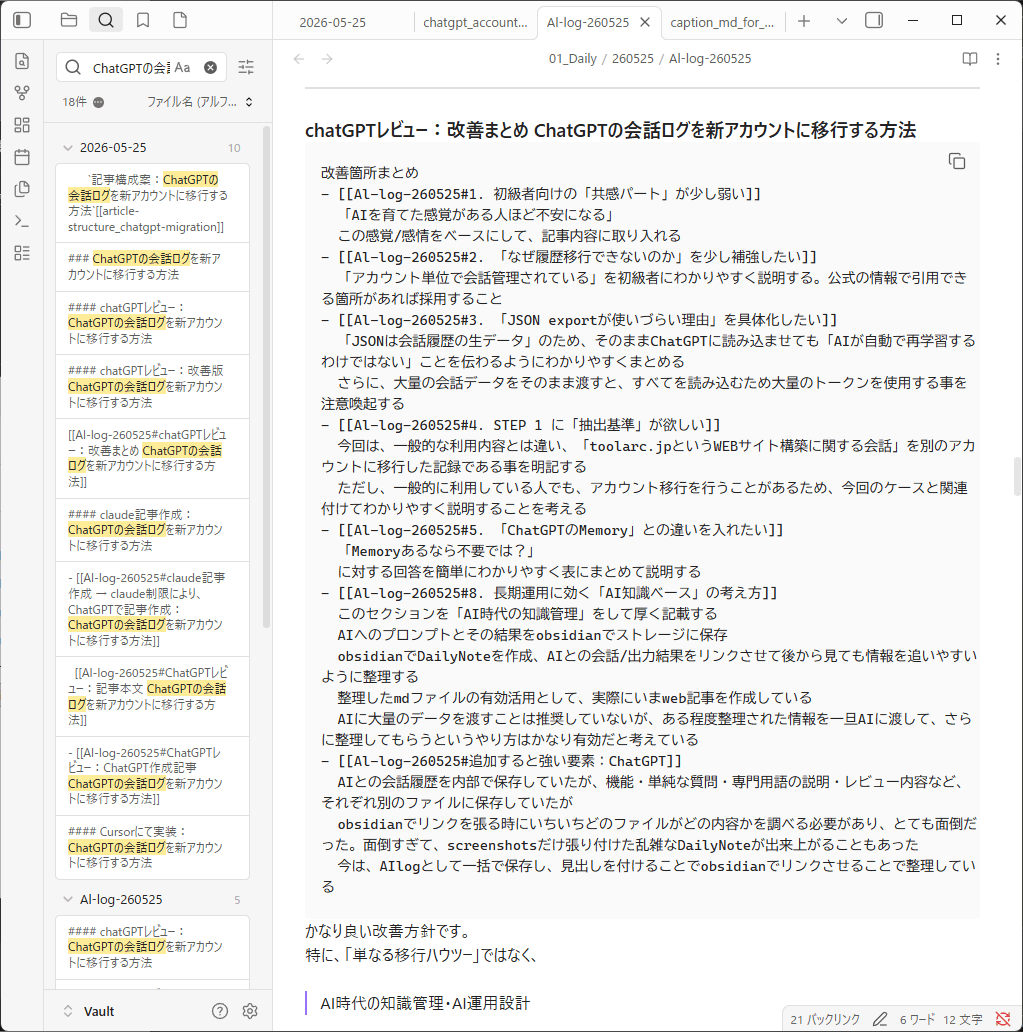This screenshot has width=1023, height=1032.
Task: Toggle editing mode pencil in status bar
Action: [x=880, y=1019]
